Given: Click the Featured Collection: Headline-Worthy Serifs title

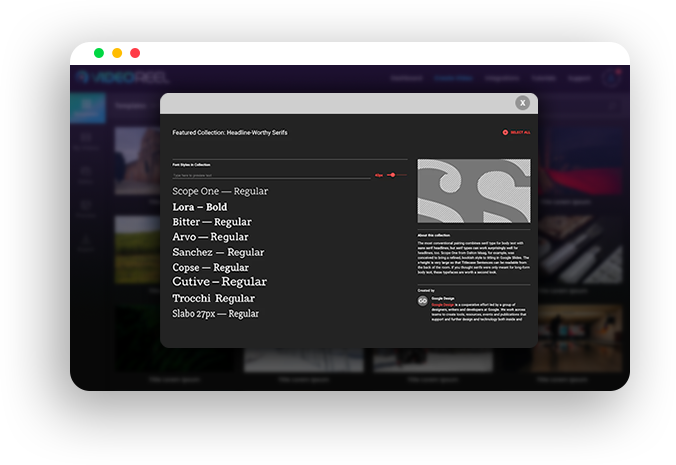Looking at the screenshot, I should (x=230, y=132).
